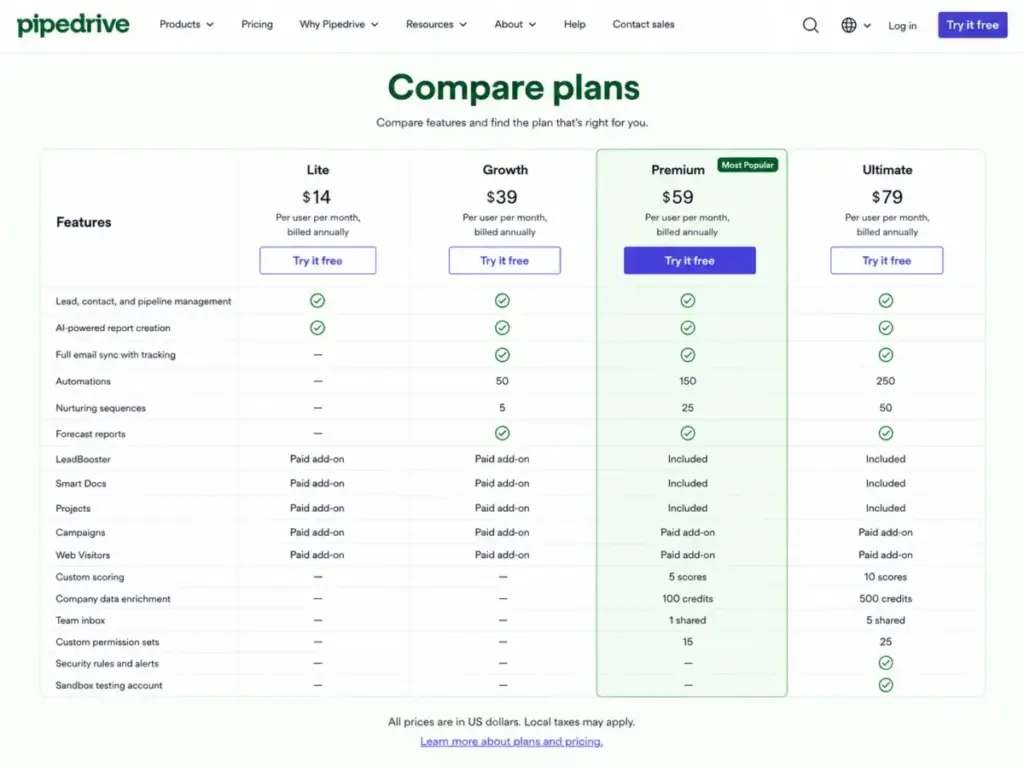The image size is (1024, 768).
Task: Click Ultimate checkmark for Sandbox testing account
Action: coord(886,685)
